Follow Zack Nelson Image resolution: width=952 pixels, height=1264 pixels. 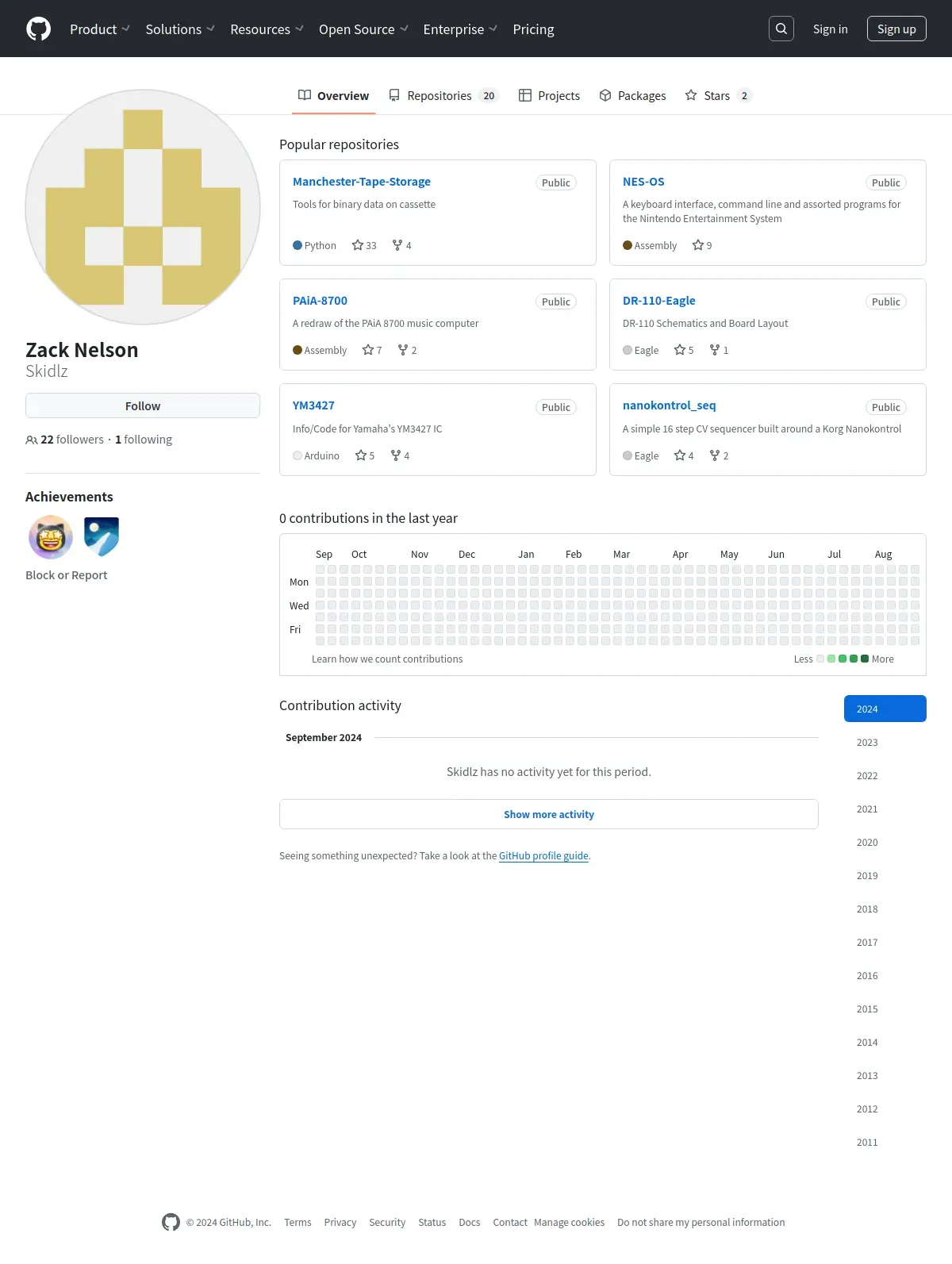pyautogui.click(x=143, y=405)
